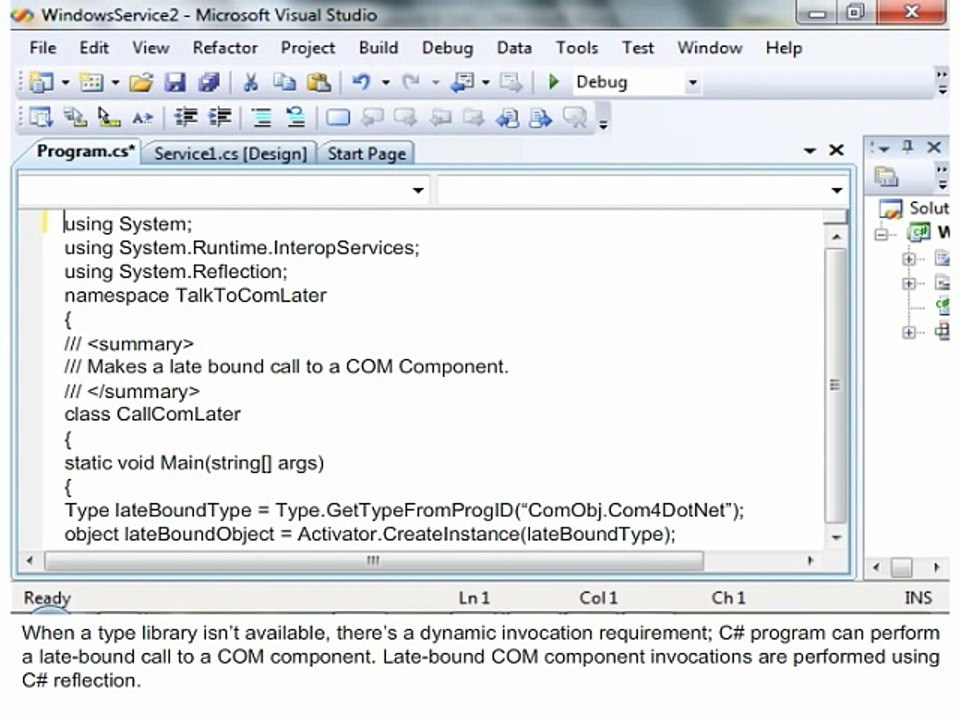Screen dimensions: 960x720
Task: Move to next bookmark in folder
Action: click(x=473, y=117)
